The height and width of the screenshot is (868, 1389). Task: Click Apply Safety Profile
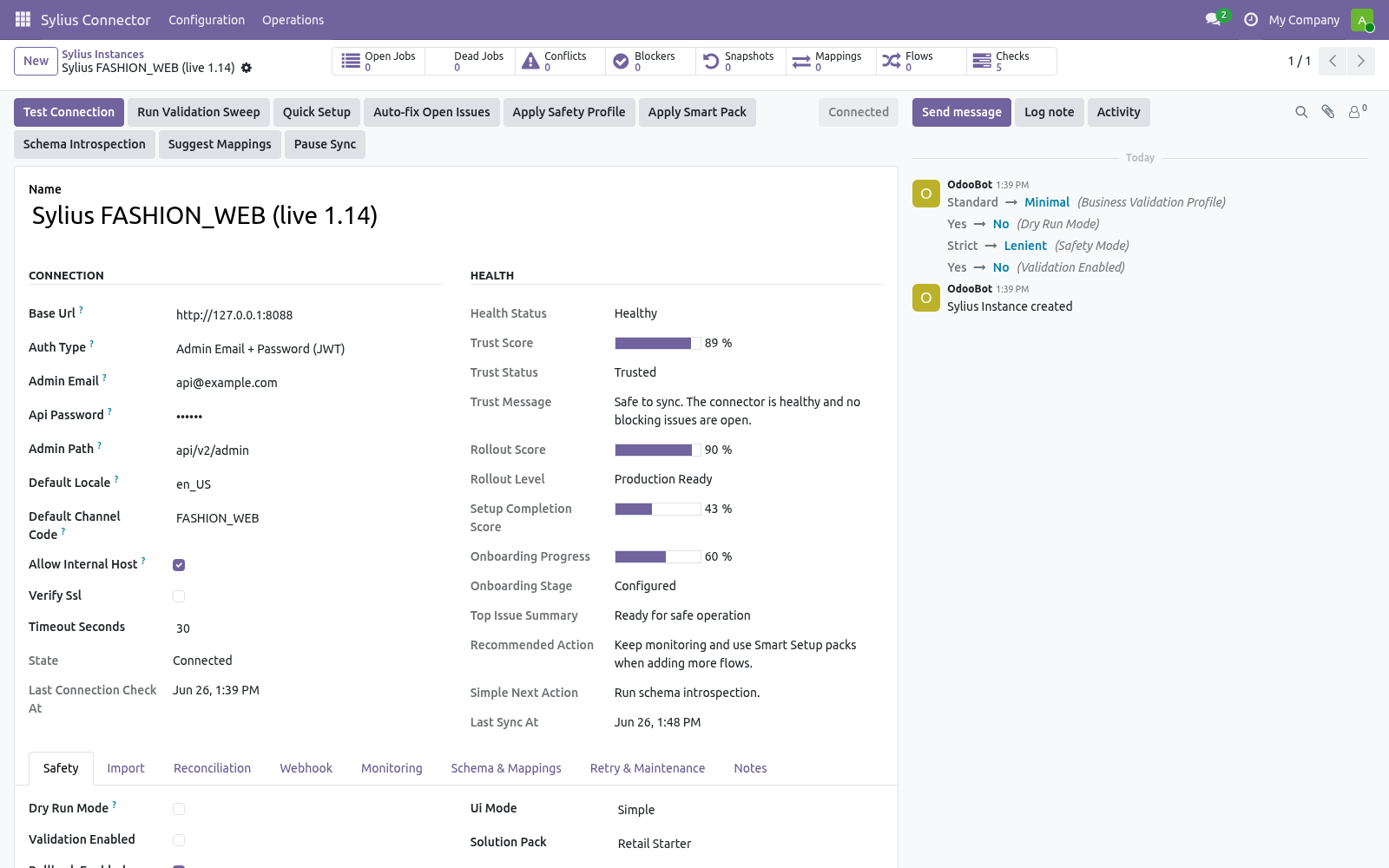pyautogui.click(x=569, y=112)
